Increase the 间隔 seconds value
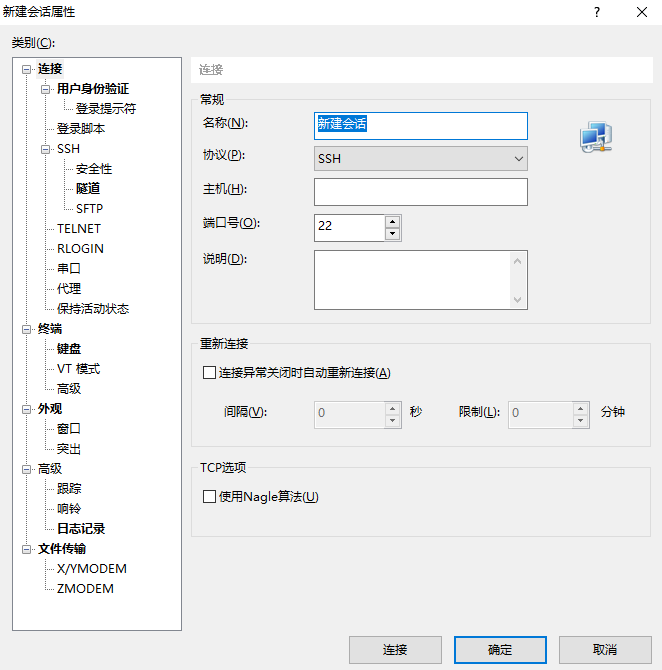This screenshot has height=670, width=662. pyautogui.click(x=392, y=409)
